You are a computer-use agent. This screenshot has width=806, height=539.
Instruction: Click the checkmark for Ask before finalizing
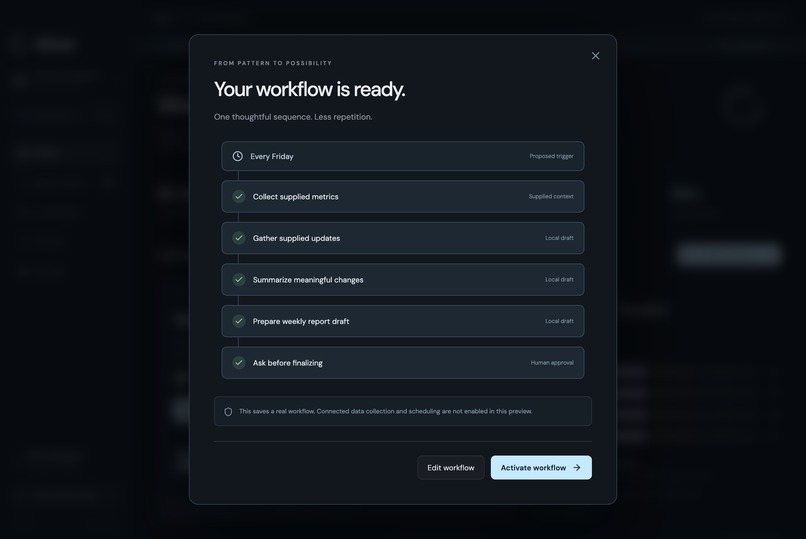(x=239, y=363)
